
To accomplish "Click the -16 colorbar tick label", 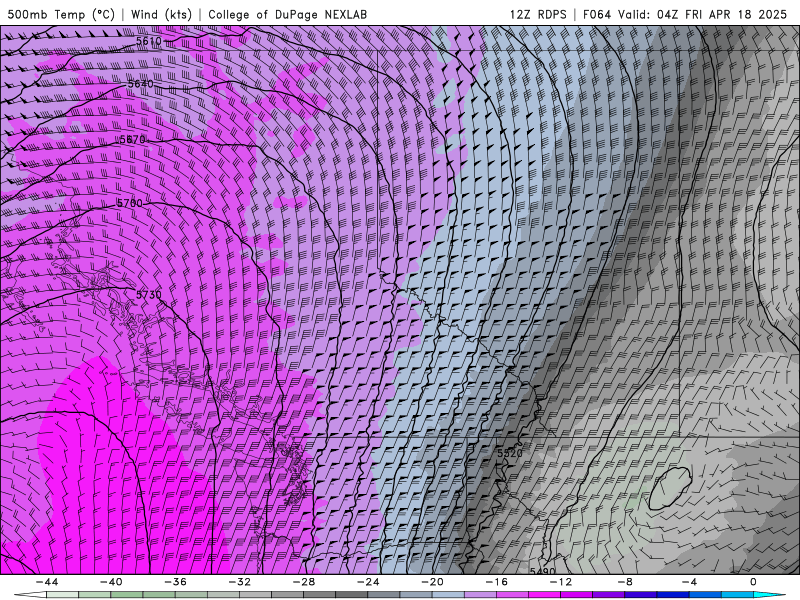I will coord(496,582).
